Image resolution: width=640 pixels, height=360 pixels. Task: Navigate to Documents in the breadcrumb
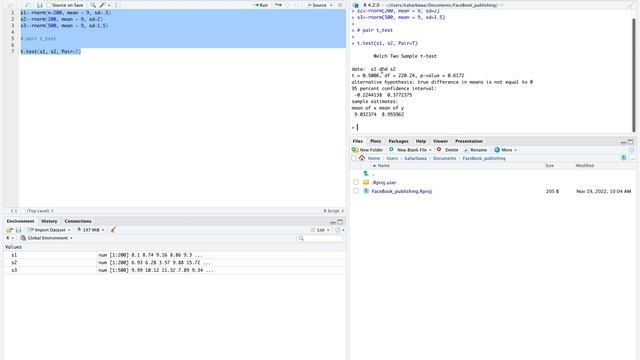(x=444, y=158)
